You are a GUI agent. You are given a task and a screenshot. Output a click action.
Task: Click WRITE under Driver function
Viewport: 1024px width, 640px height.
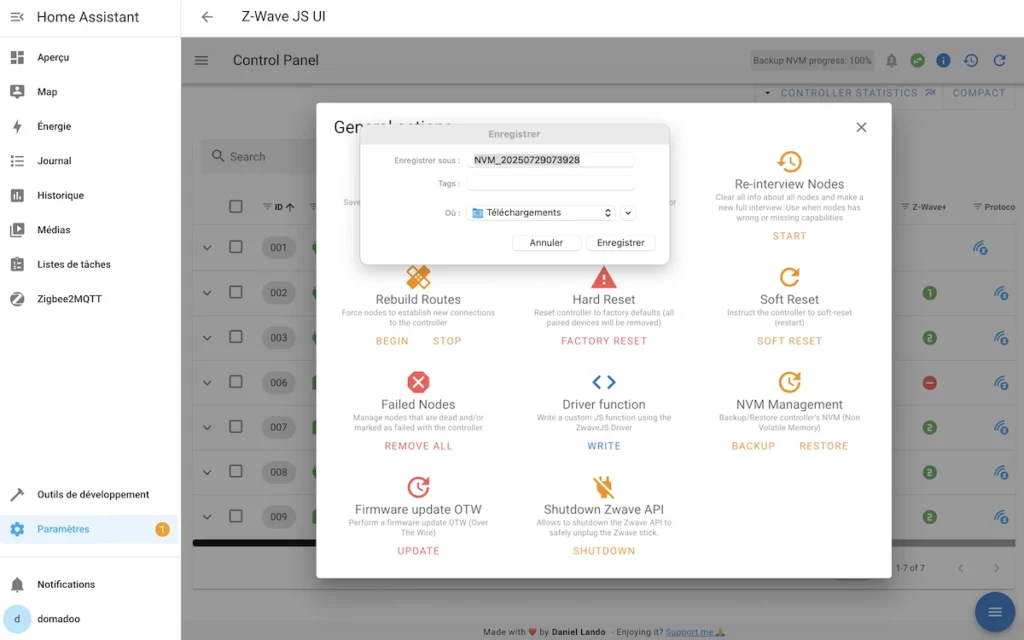coord(603,446)
